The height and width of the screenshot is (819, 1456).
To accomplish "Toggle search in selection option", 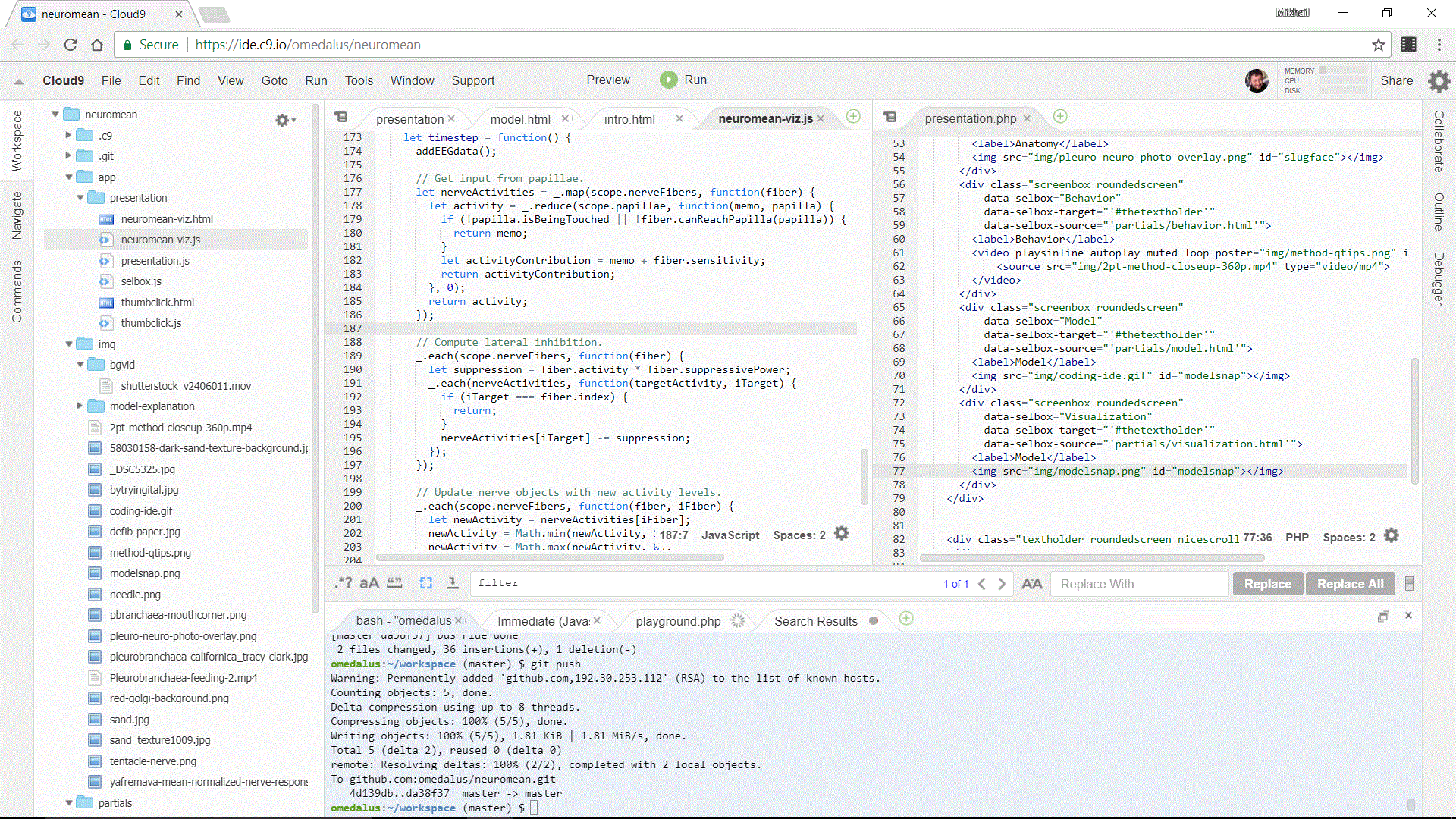I will click(426, 583).
